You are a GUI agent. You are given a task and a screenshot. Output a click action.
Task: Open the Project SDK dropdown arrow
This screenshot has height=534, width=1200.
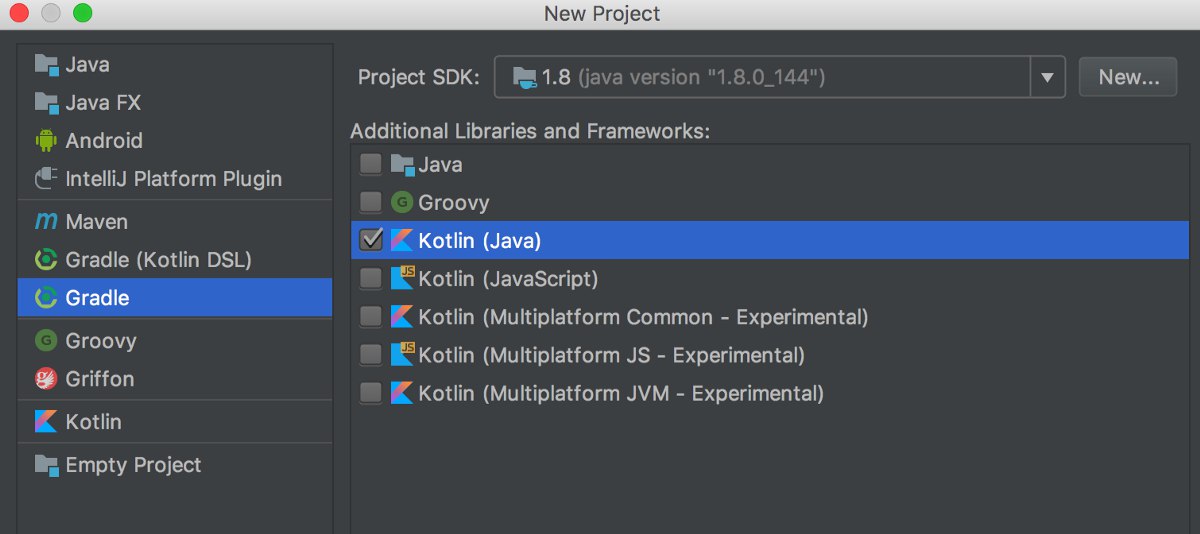coord(1047,77)
